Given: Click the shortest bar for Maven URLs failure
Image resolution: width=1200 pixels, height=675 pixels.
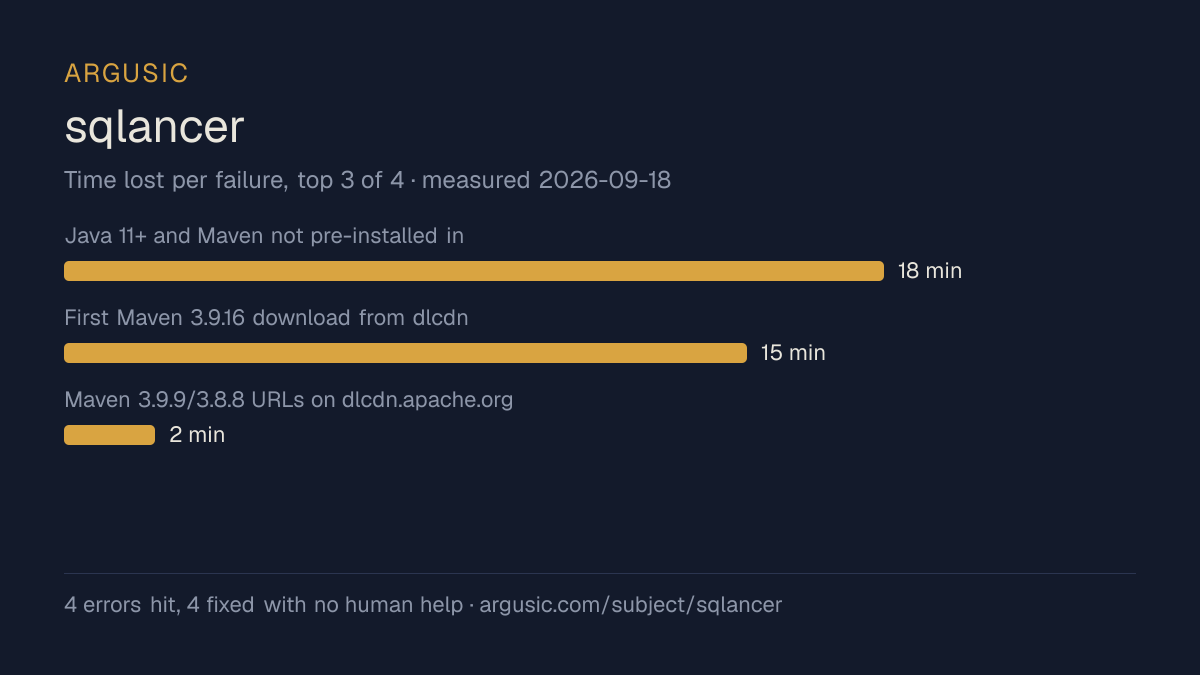Looking at the screenshot, I should point(109,435).
